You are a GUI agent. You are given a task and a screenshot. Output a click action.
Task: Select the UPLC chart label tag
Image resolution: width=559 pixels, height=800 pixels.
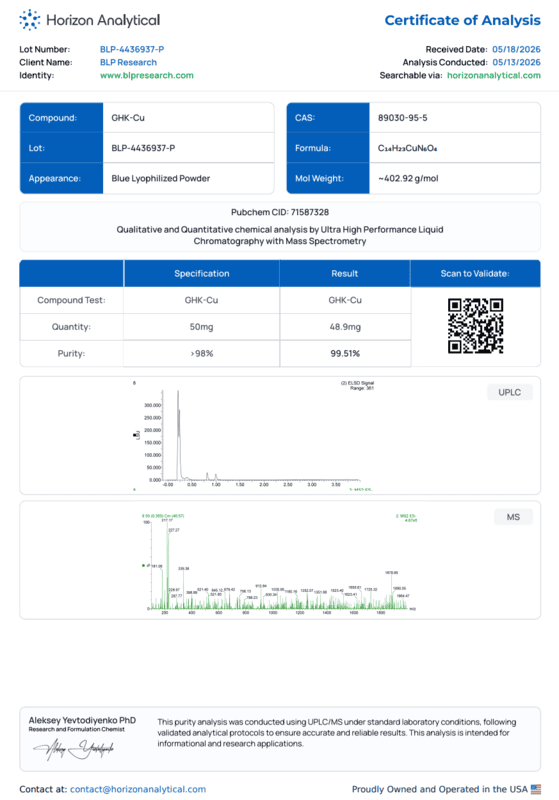point(510,392)
